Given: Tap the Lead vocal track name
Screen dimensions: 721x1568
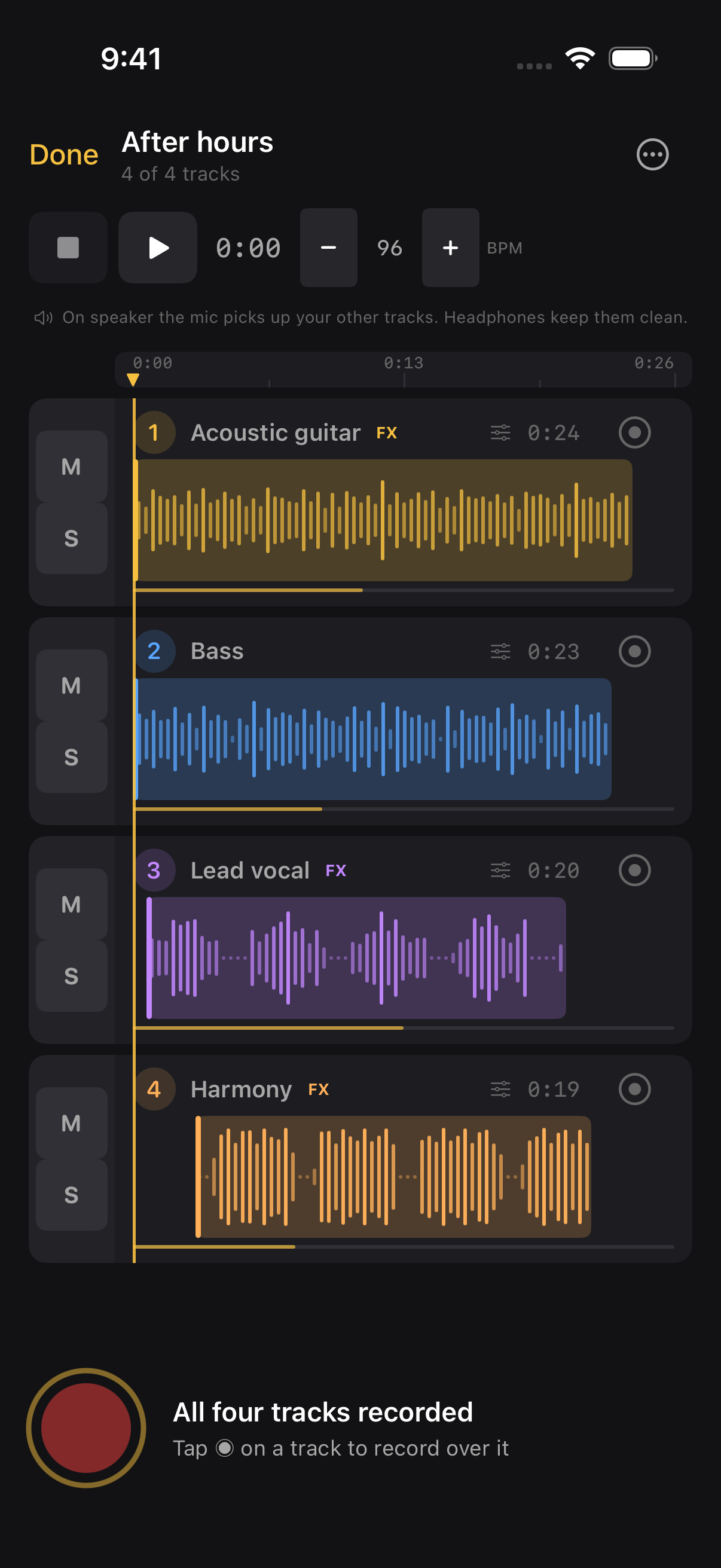Looking at the screenshot, I should [x=250, y=871].
